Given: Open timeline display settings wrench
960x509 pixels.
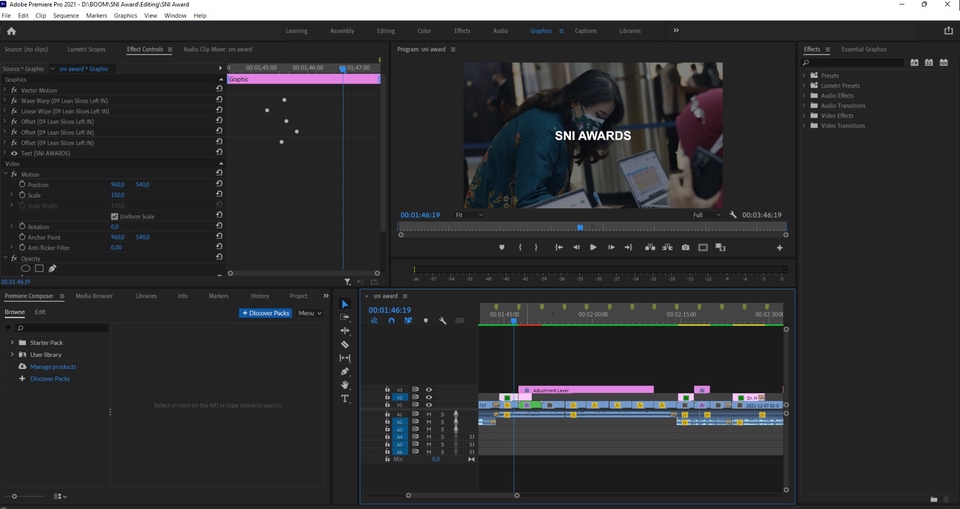Looking at the screenshot, I should (442, 321).
